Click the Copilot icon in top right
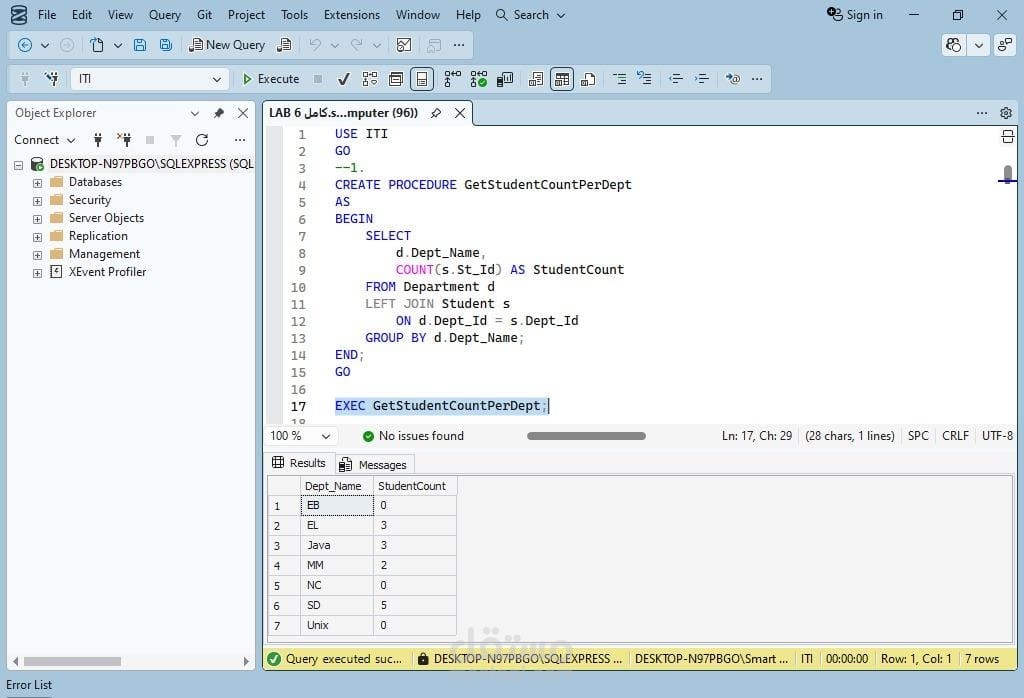 953,45
